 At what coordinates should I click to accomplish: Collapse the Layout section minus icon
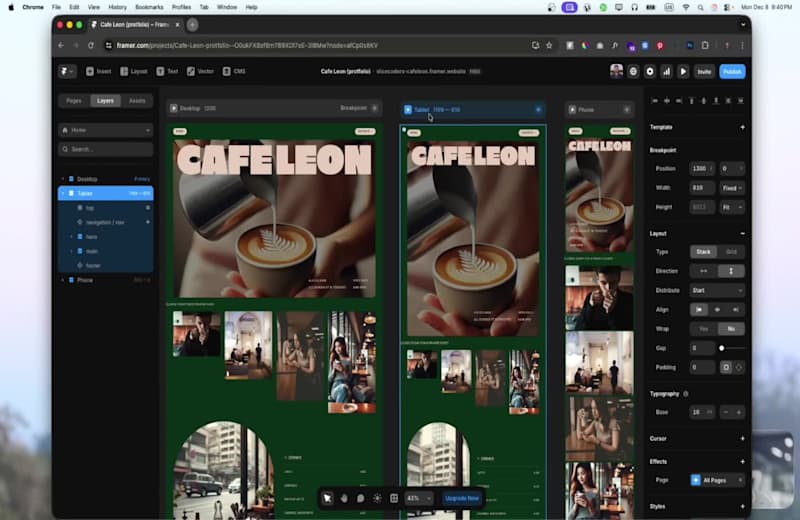(x=742, y=234)
